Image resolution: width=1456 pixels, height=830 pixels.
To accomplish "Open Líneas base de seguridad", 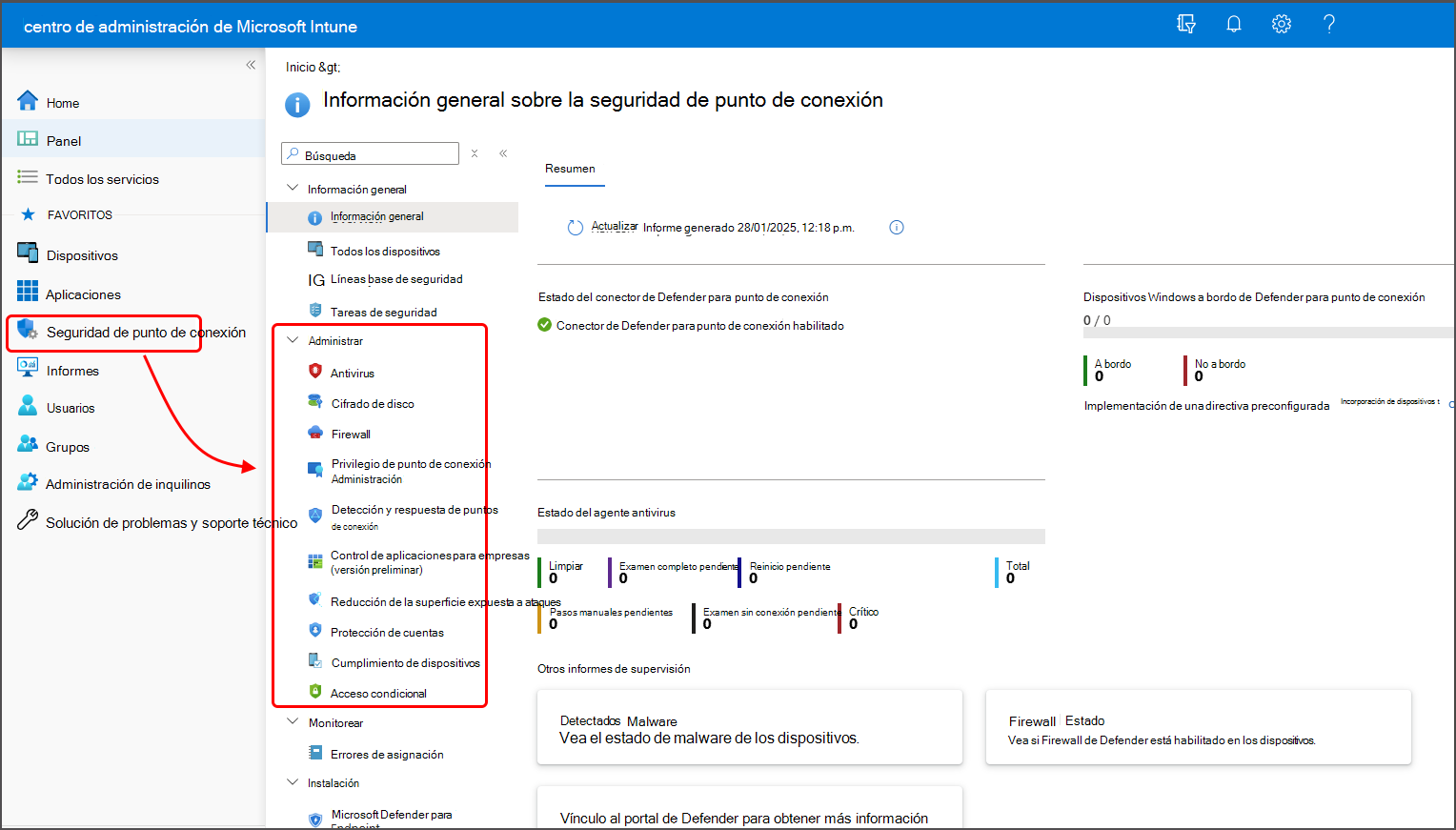I will click(396, 279).
